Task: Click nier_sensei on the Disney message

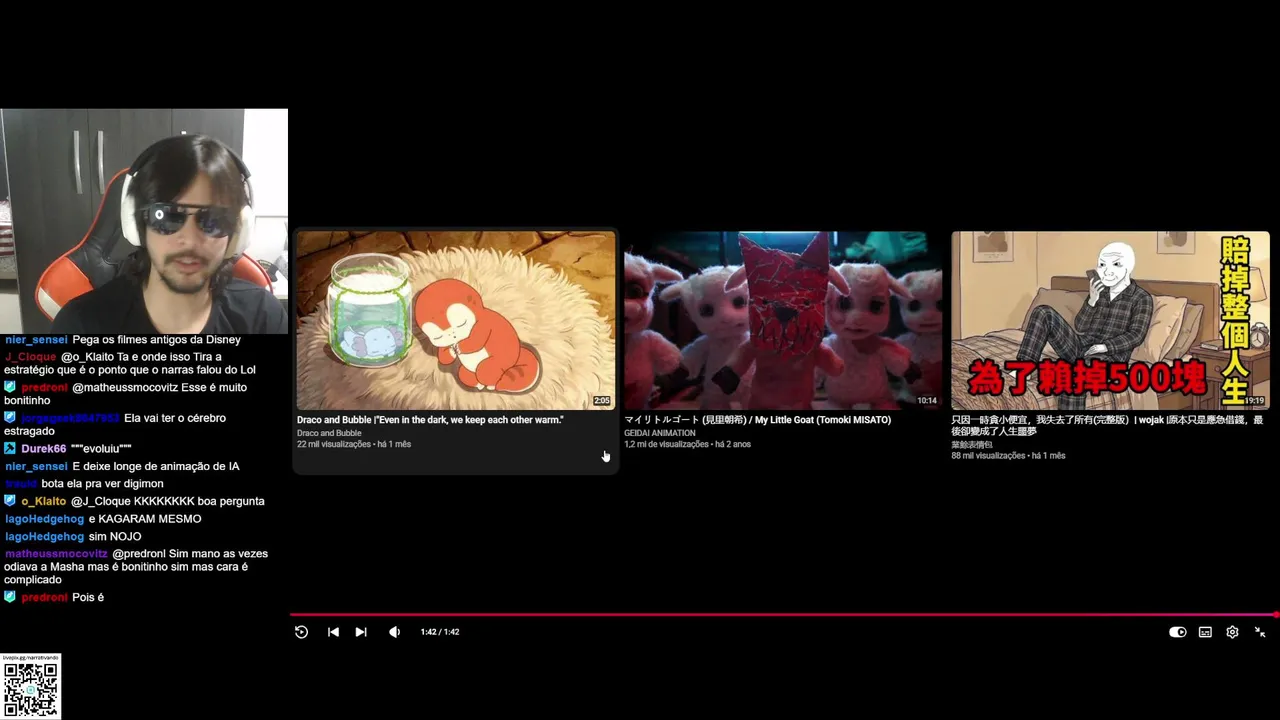Action: pyautogui.click(x=36, y=340)
